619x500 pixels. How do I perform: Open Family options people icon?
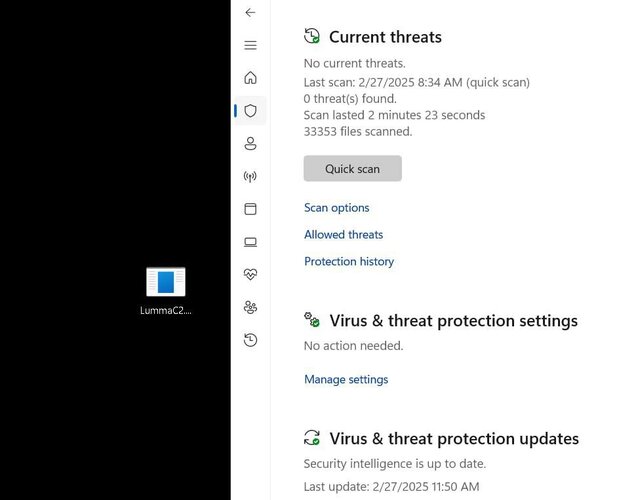point(250,307)
